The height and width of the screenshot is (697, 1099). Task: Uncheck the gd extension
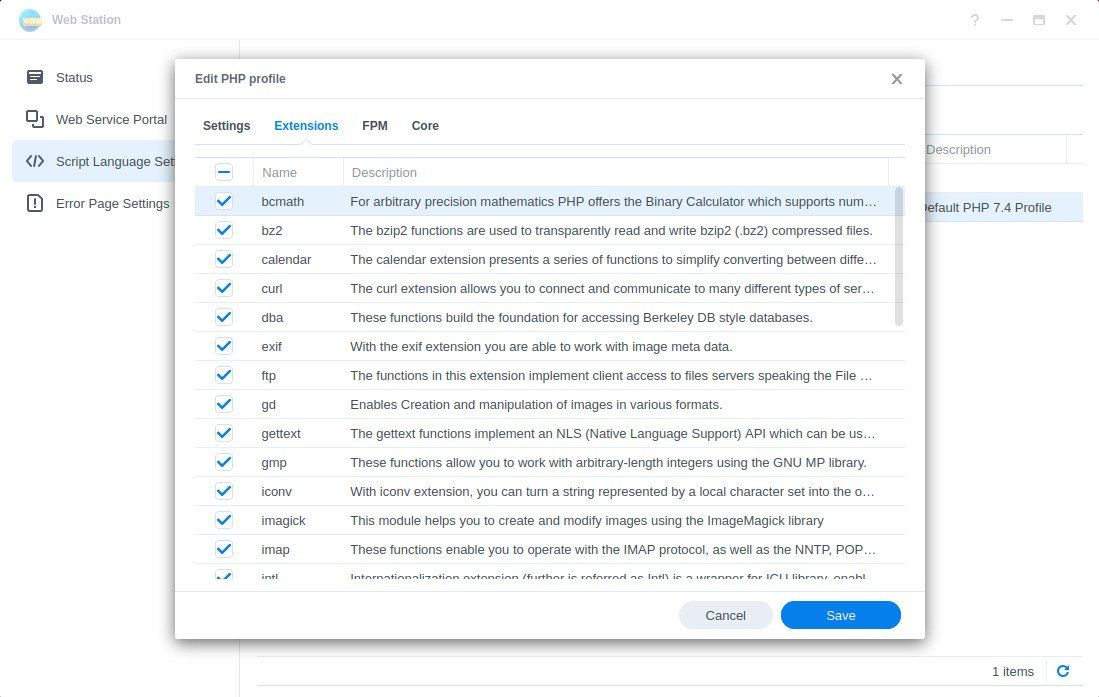[x=224, y=404]
